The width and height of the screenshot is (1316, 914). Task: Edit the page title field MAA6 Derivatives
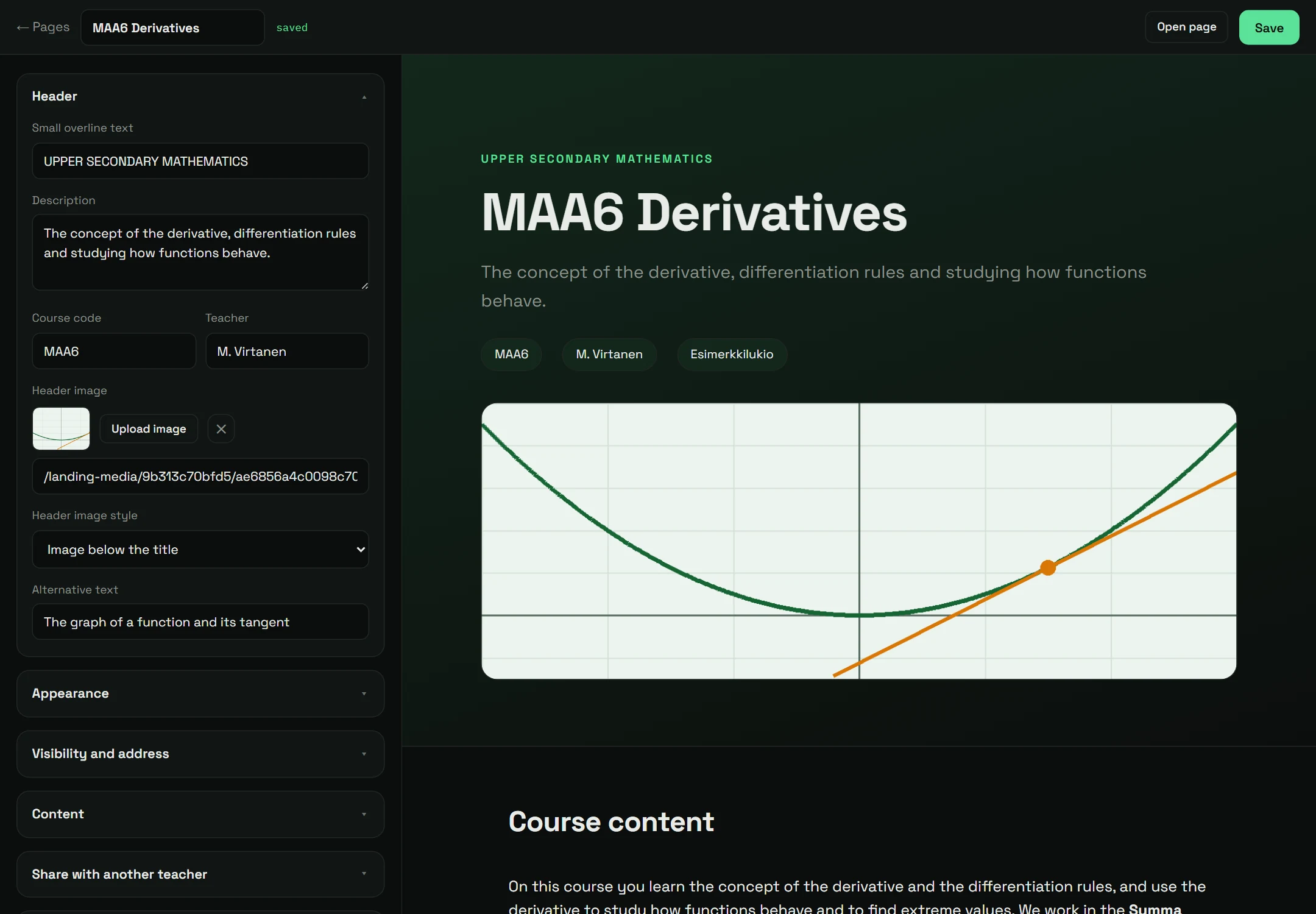172,27
